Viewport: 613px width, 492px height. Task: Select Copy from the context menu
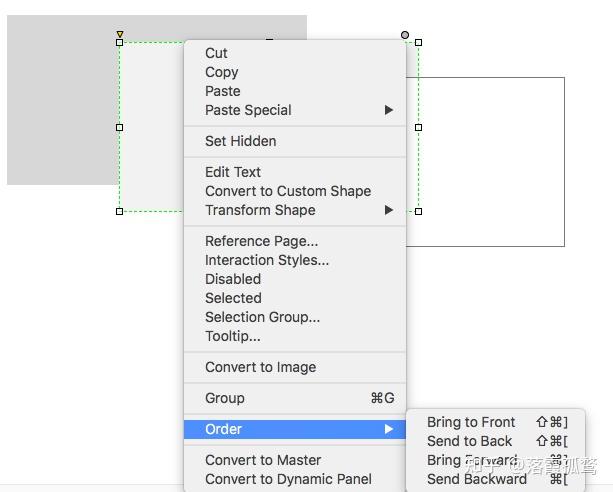(x=221, y=72)
